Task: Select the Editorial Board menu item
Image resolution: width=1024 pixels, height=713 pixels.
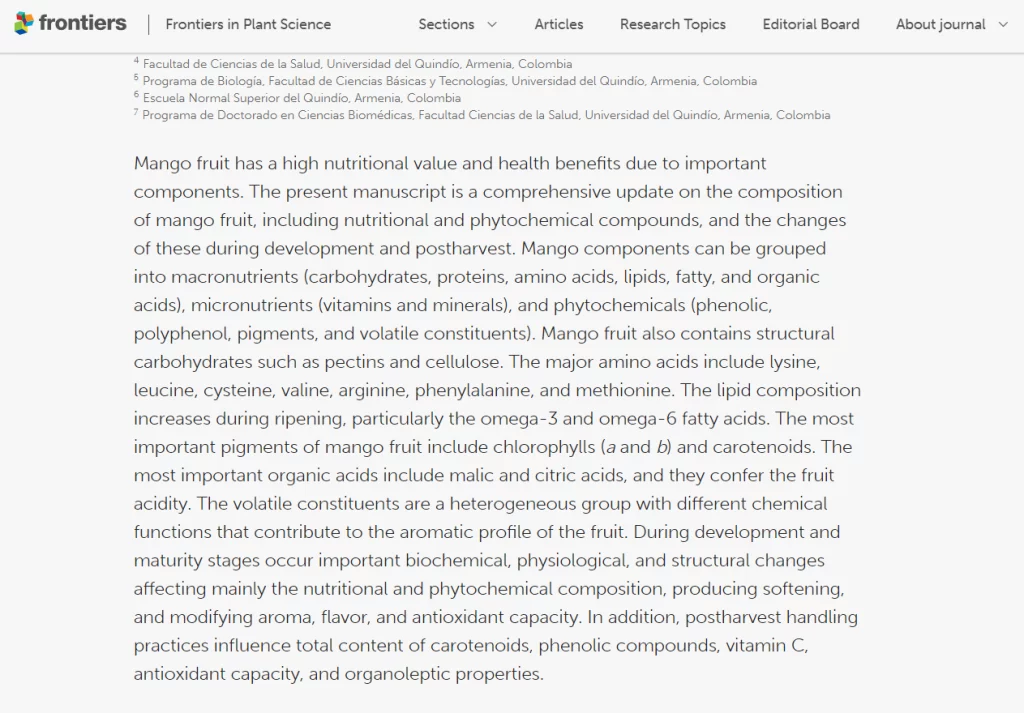Action: (x=811, y=24)
